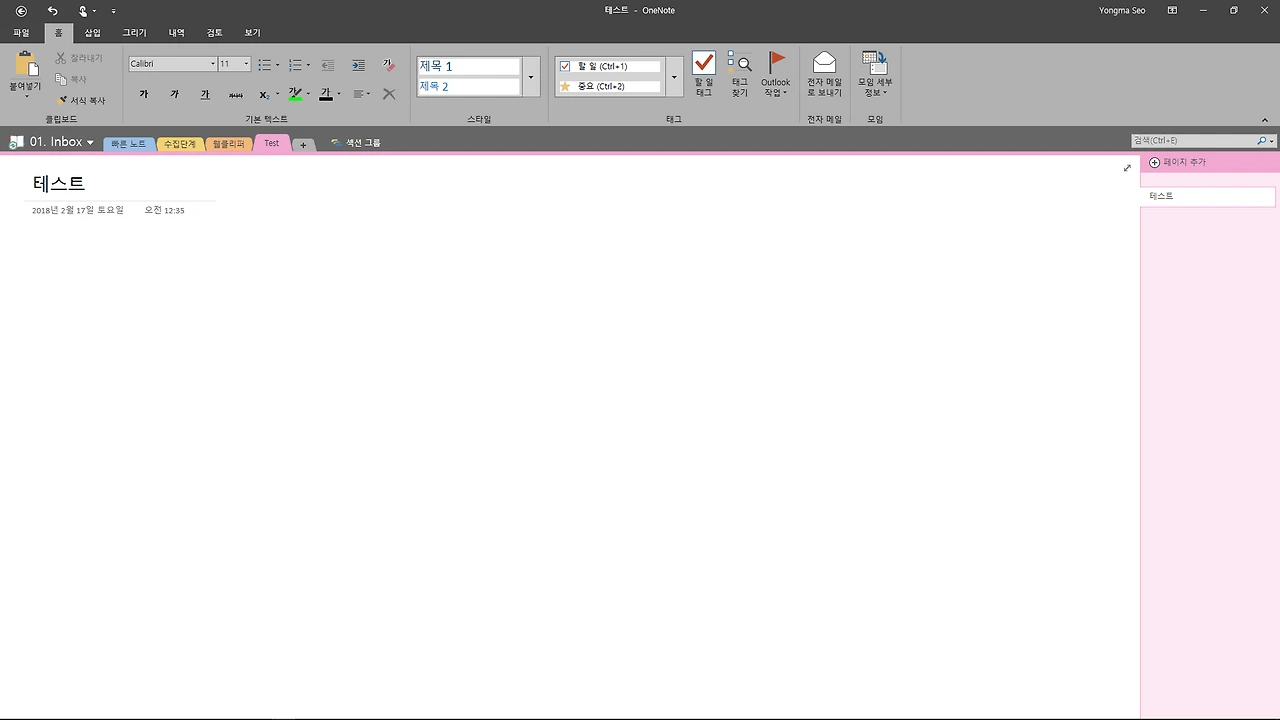This screenshot has width=1280, height=720.
Task: Open the 검토 (Review) ribbon tab
Action: pyautogui.click(x=215, y=33)
